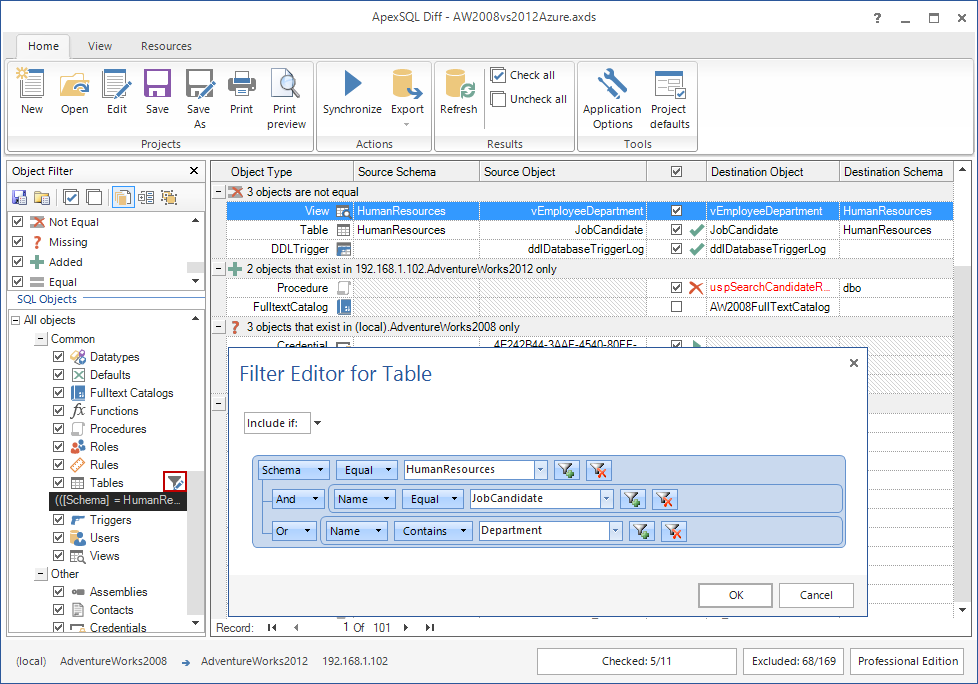Screen dimensions: 978x684
Task: Click the New project icon
Action: tap(31, 84)
